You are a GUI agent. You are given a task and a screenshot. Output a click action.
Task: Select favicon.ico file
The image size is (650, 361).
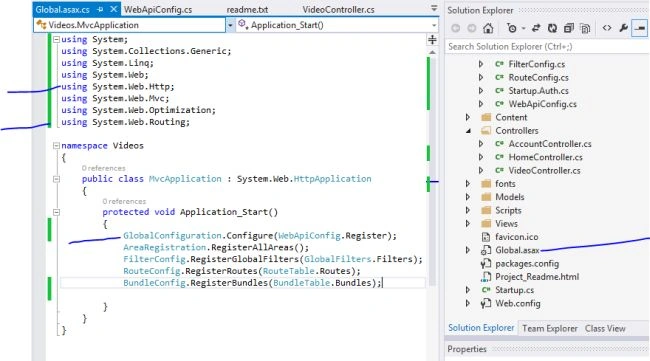pyautogui.click(x=517, y=237)
